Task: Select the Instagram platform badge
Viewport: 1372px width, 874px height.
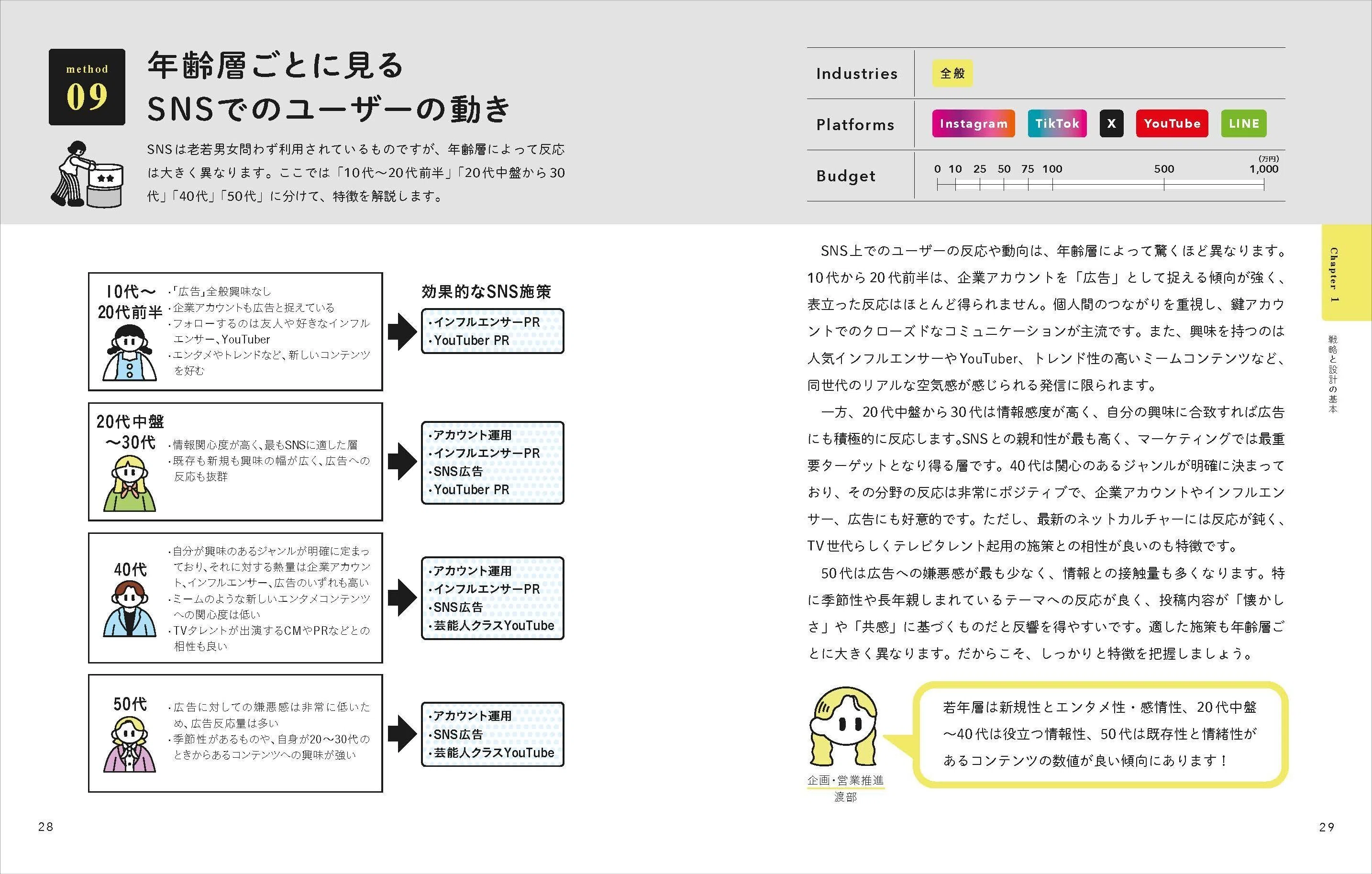Action: click(973, 123)
